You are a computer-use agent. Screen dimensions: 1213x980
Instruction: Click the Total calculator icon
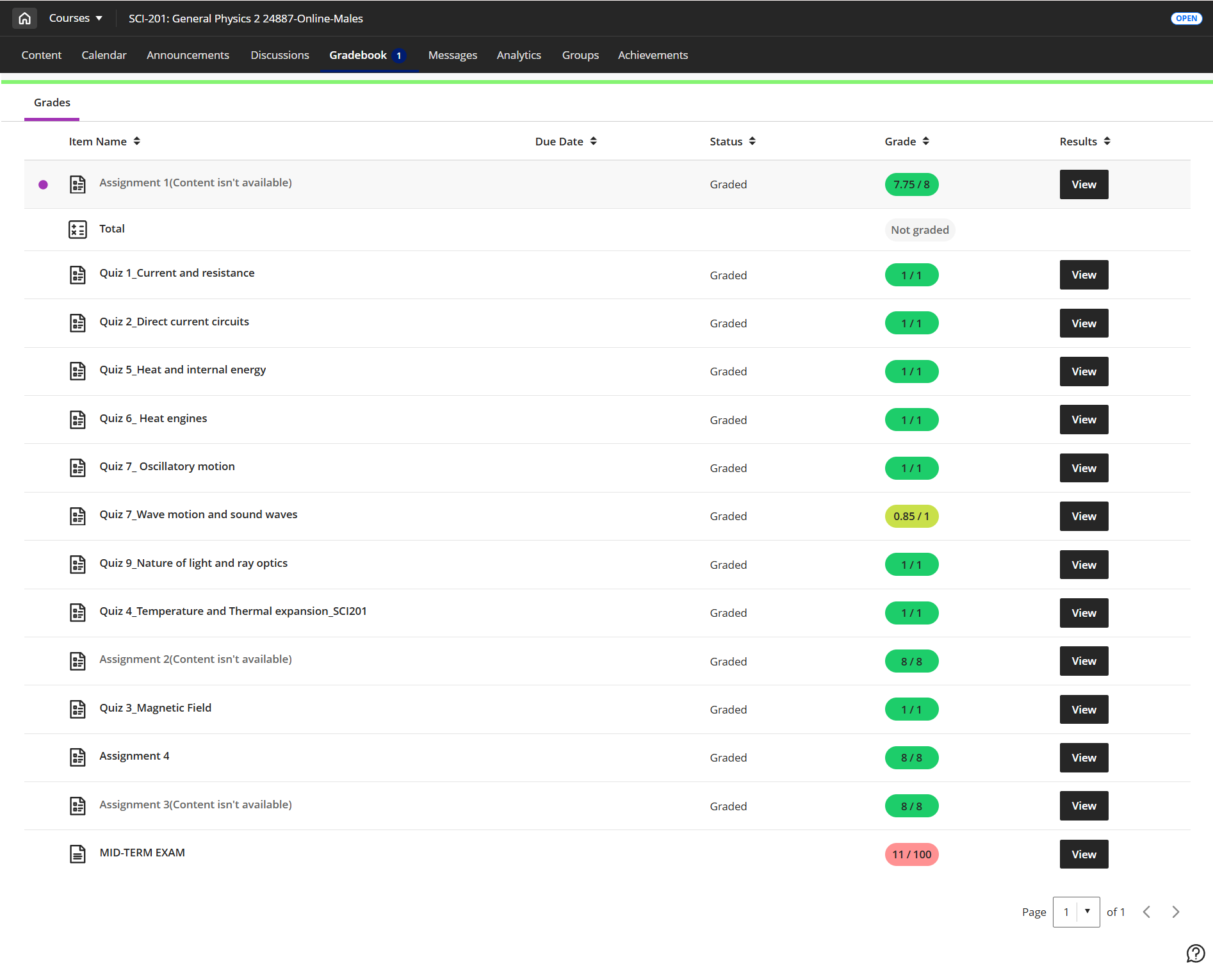77,229
